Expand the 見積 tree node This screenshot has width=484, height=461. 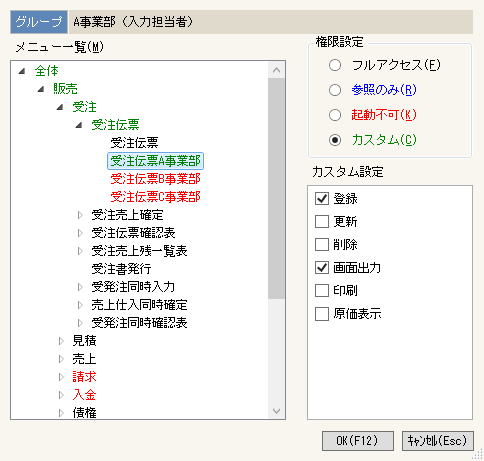coord(61,341)
